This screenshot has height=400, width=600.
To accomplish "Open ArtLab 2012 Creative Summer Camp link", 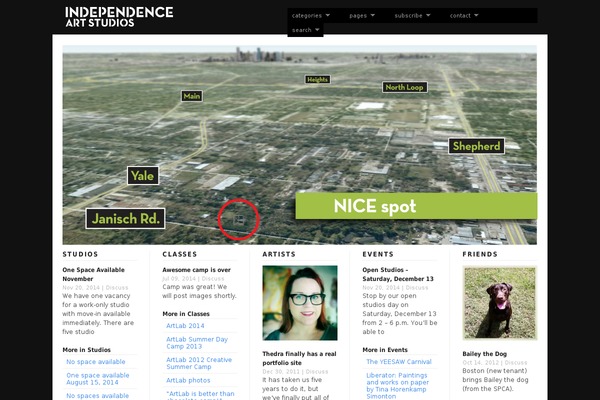I will pos(199,363).
